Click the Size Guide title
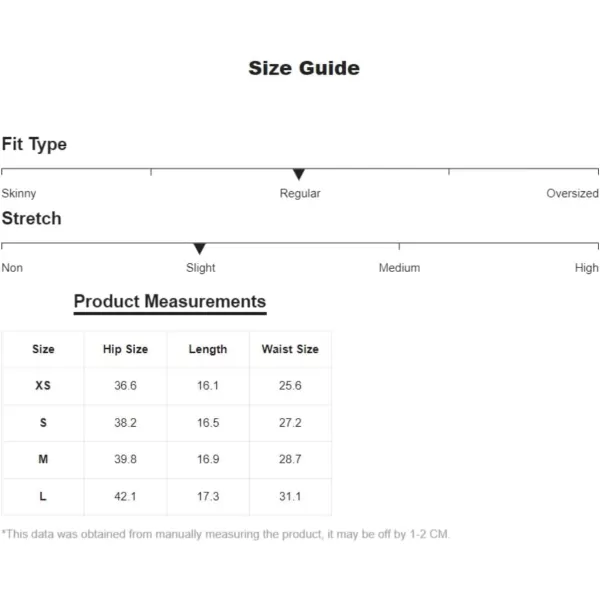The height and width of the screenshot is (600, 600). 304,68
